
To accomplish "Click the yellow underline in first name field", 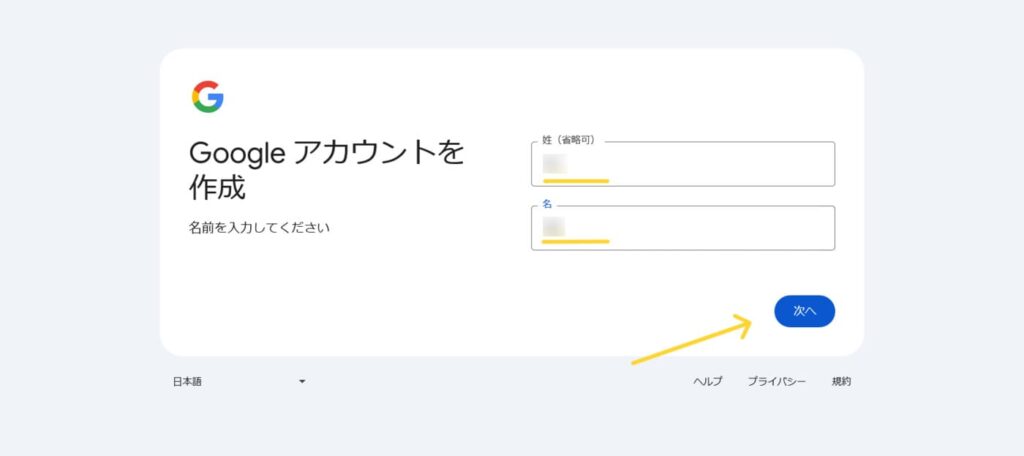I will point(576,242).
